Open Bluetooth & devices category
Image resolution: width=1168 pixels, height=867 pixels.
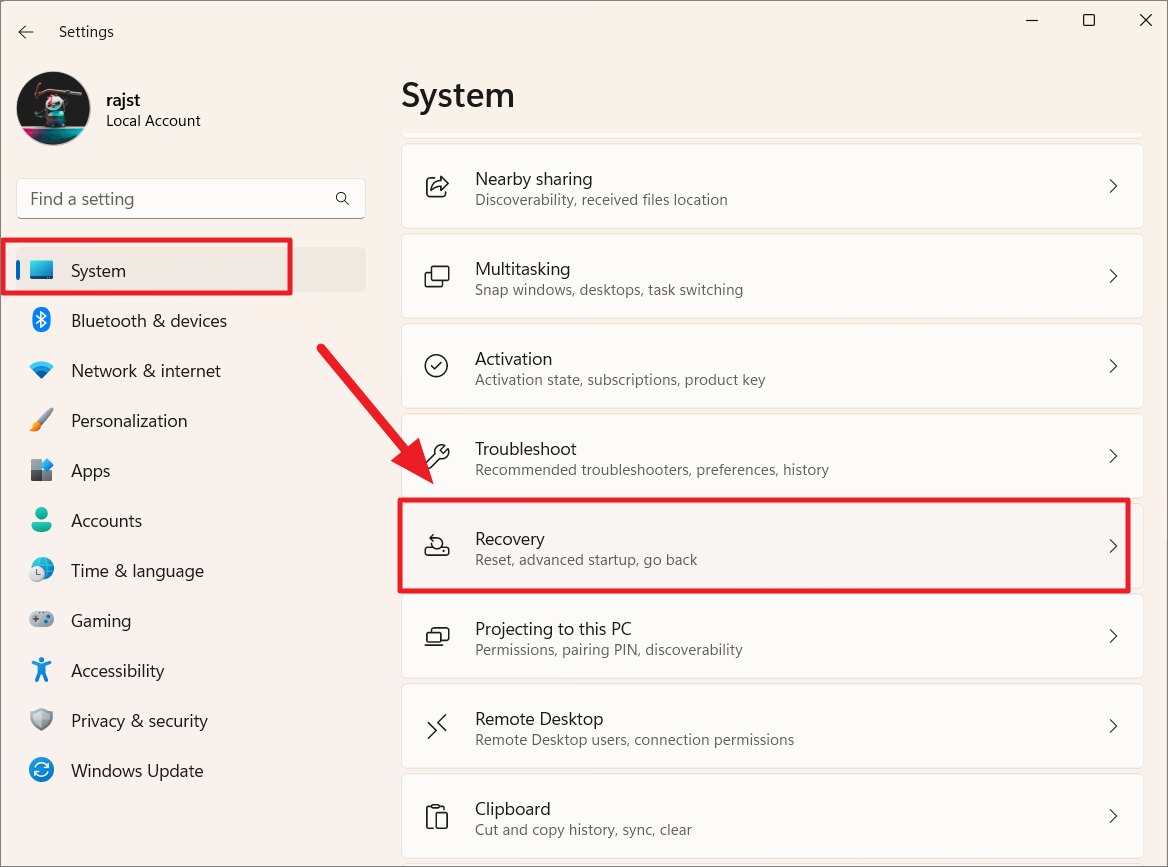tap(149, 321)
